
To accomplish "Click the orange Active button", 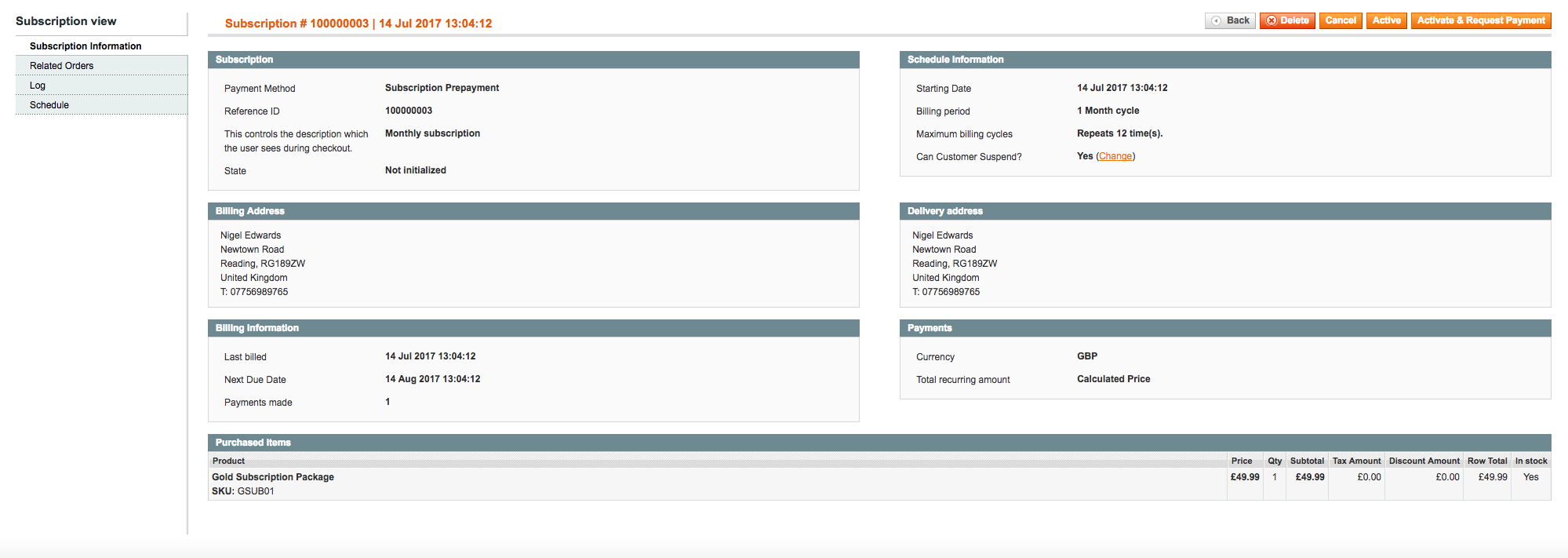I will click(1386, 20).
